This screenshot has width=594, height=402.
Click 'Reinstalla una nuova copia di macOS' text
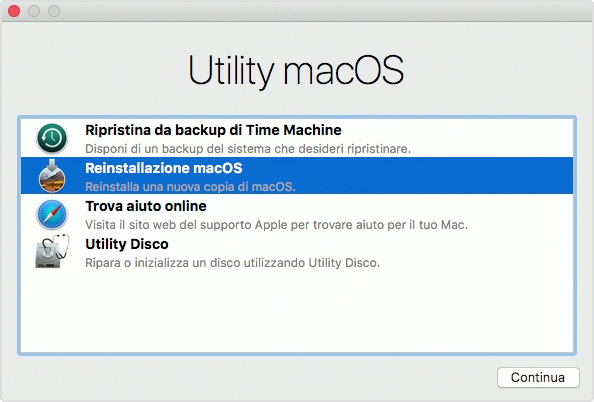(190, 187)
